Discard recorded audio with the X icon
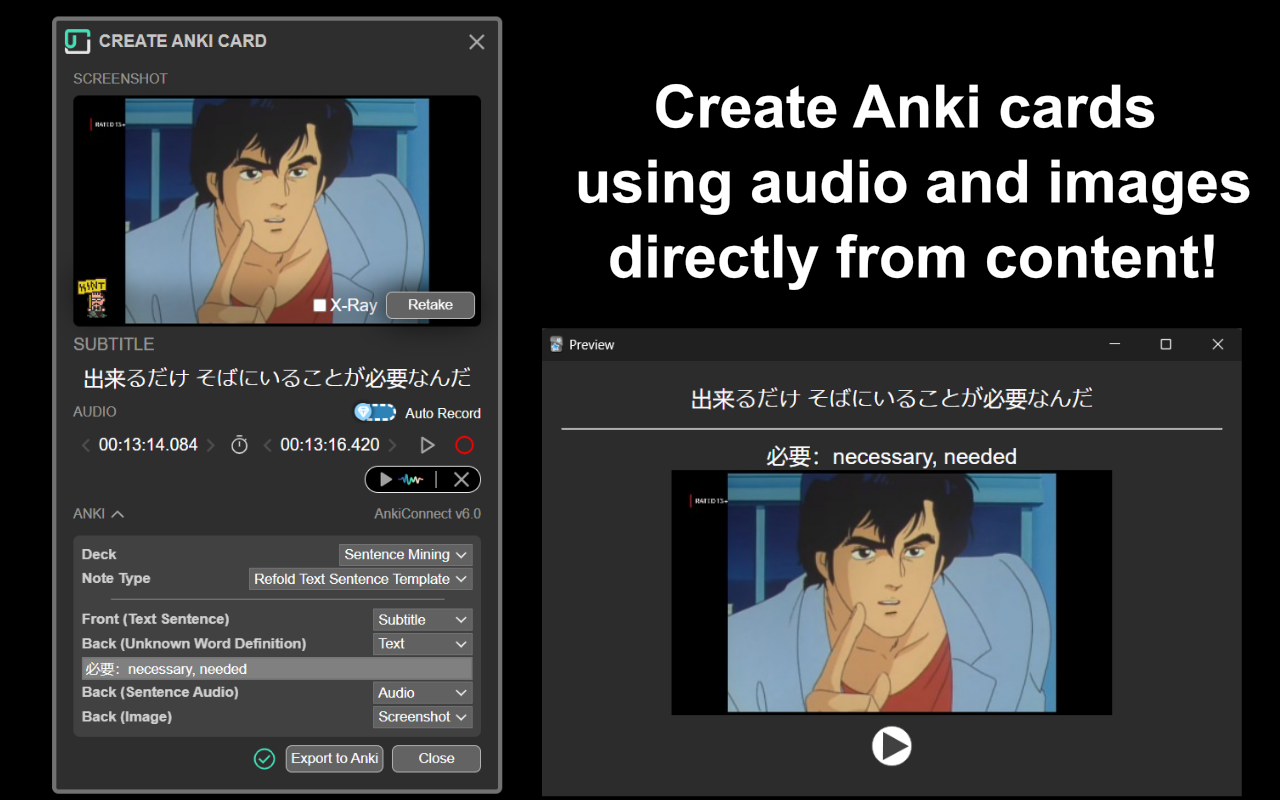Image resolution: width=1280 pixels, height=800 pixels. tap(460, 479)
